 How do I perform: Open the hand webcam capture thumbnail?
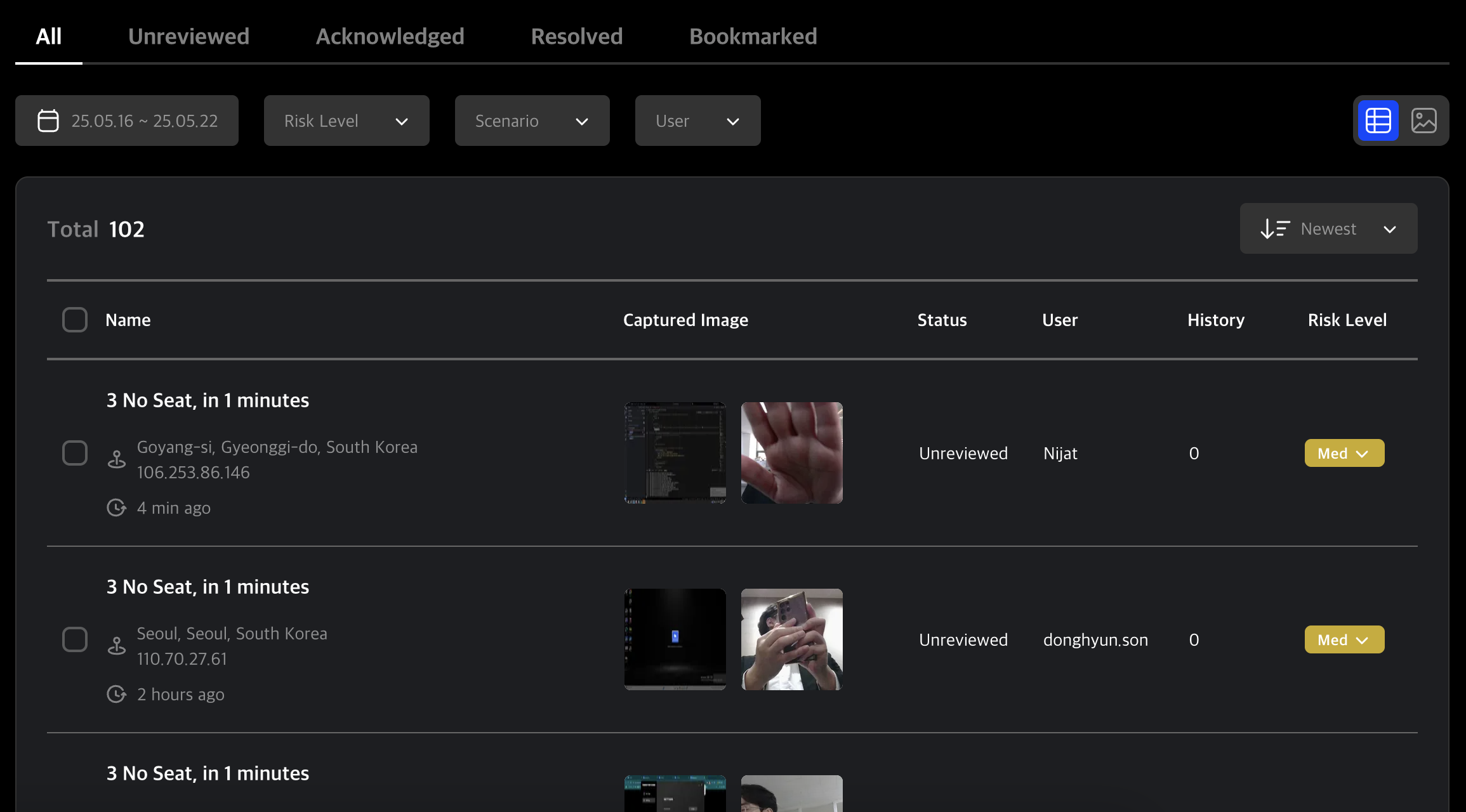click(791, 453)
